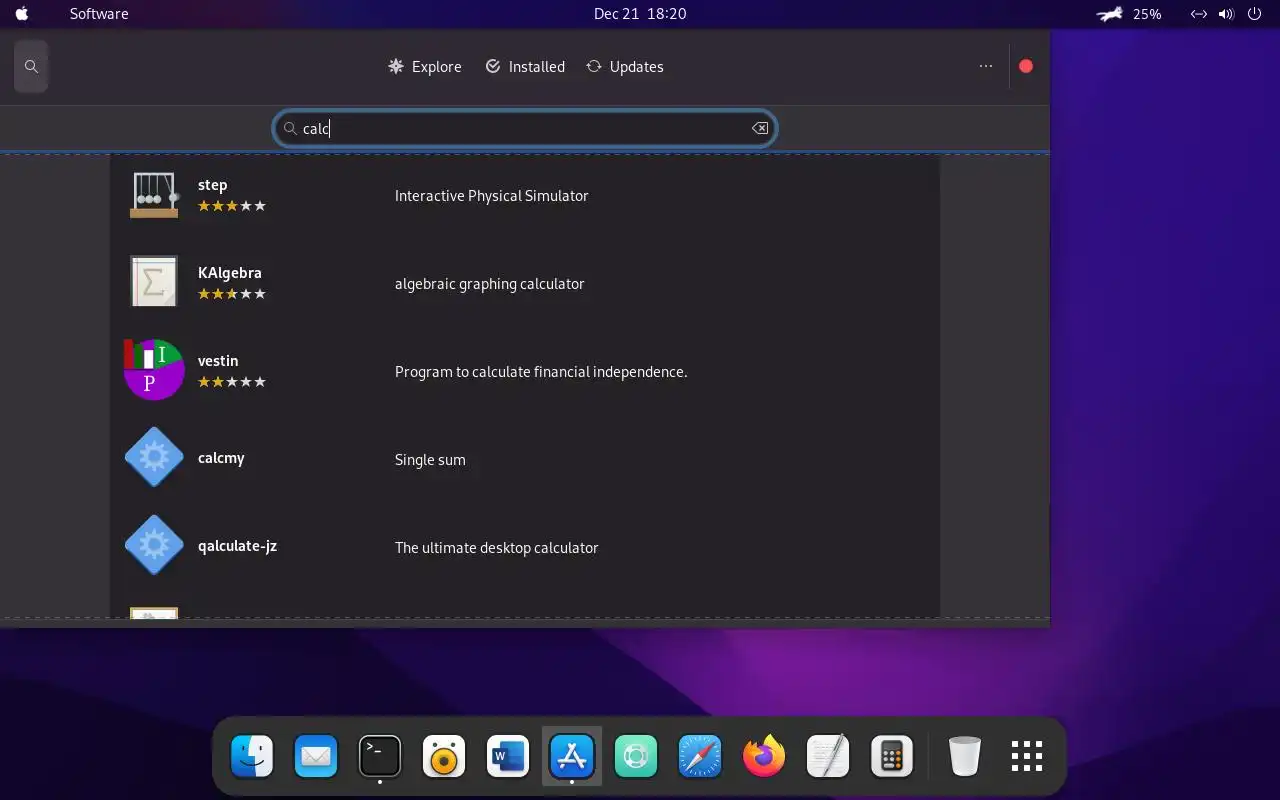
Task: Clear the search text with backspace icon
Action: (760, 128)
